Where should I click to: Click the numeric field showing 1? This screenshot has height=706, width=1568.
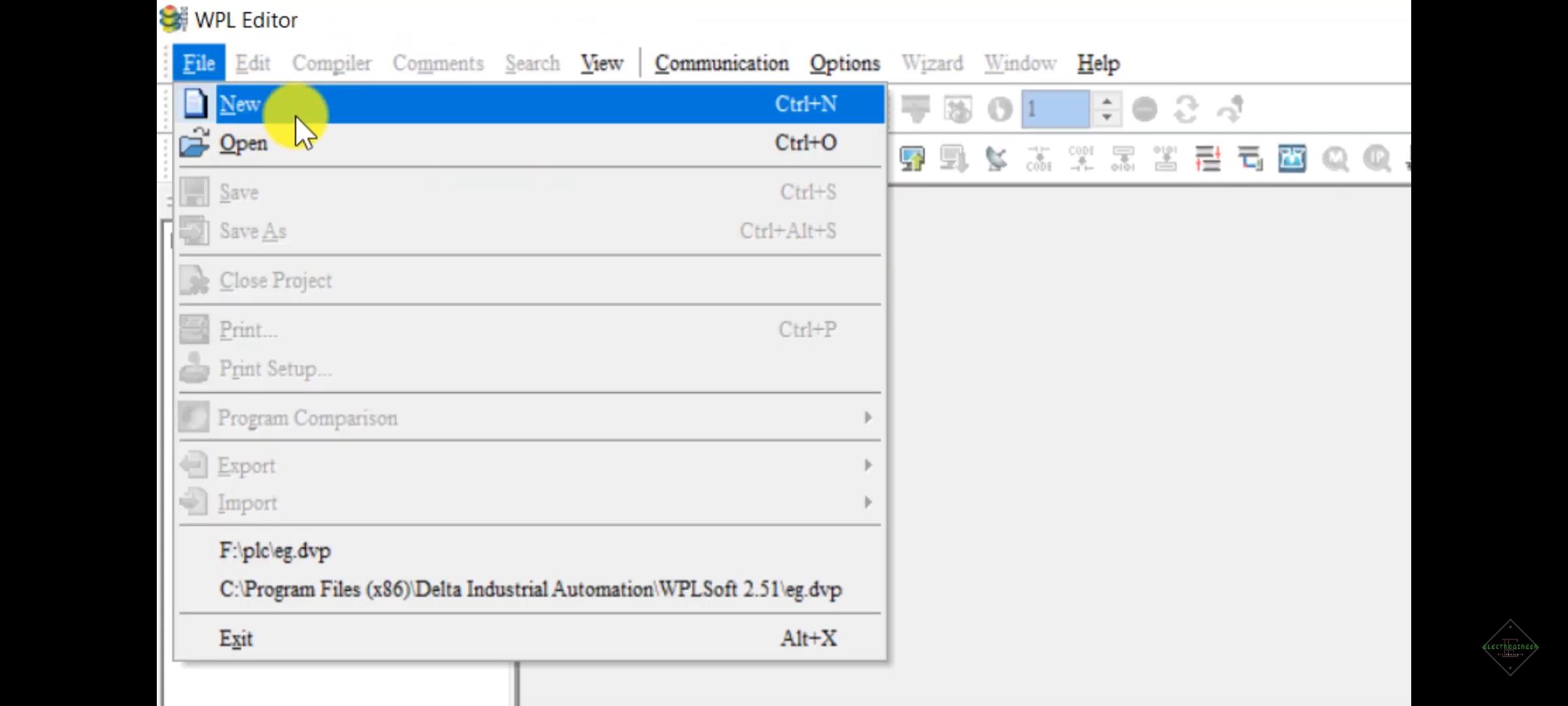1055,109
